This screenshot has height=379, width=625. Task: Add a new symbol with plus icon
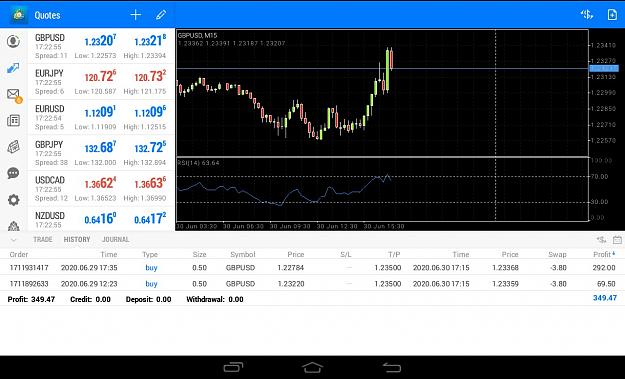click(x=136, y=15)
